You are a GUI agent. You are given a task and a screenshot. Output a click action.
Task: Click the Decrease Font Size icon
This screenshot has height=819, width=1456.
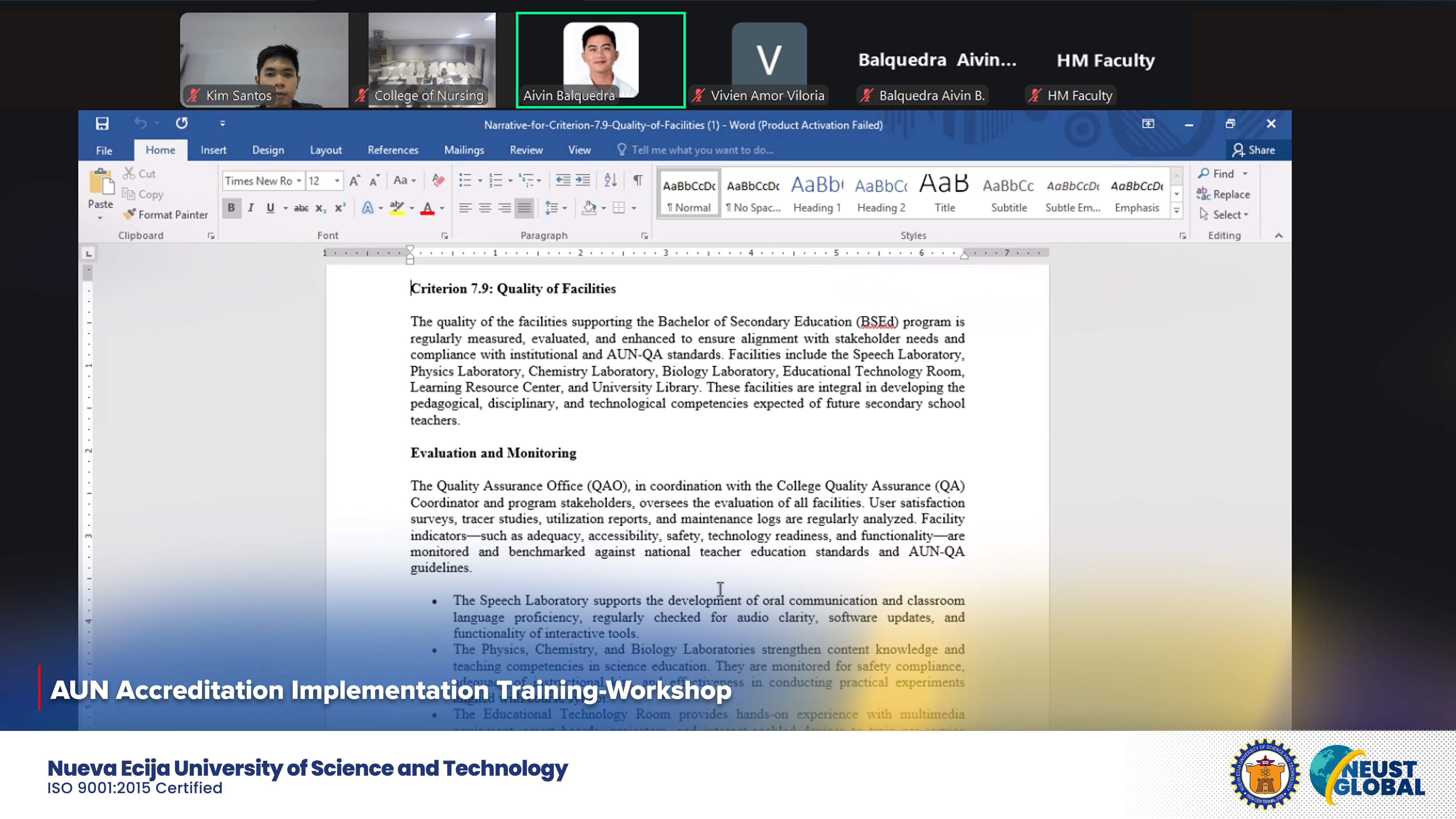[374, 180]
